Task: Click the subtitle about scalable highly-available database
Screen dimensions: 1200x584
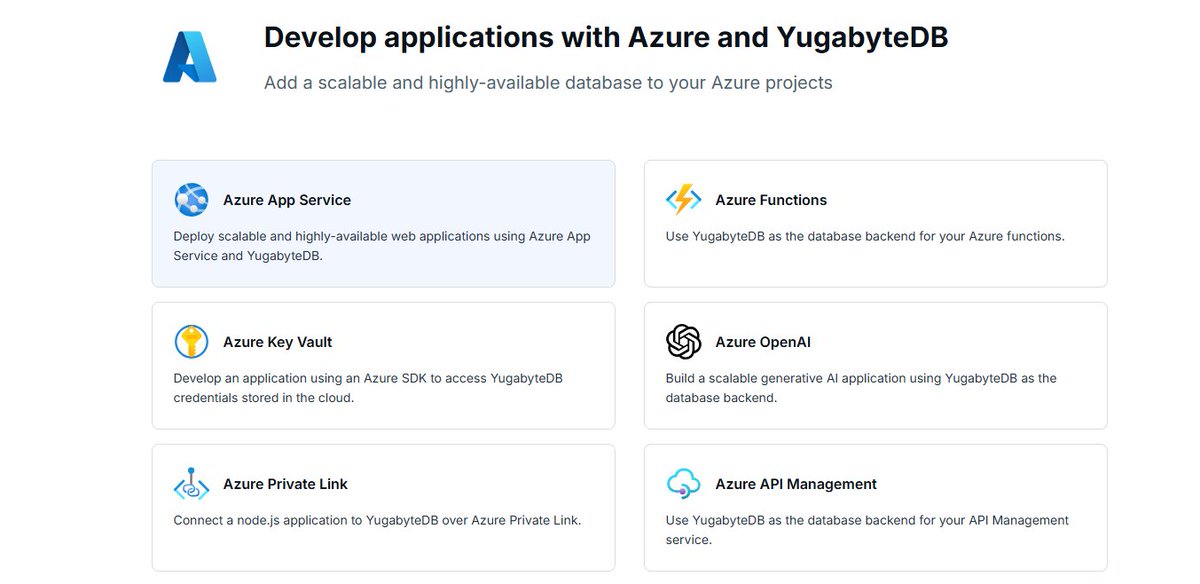Action: coord(546,83)
